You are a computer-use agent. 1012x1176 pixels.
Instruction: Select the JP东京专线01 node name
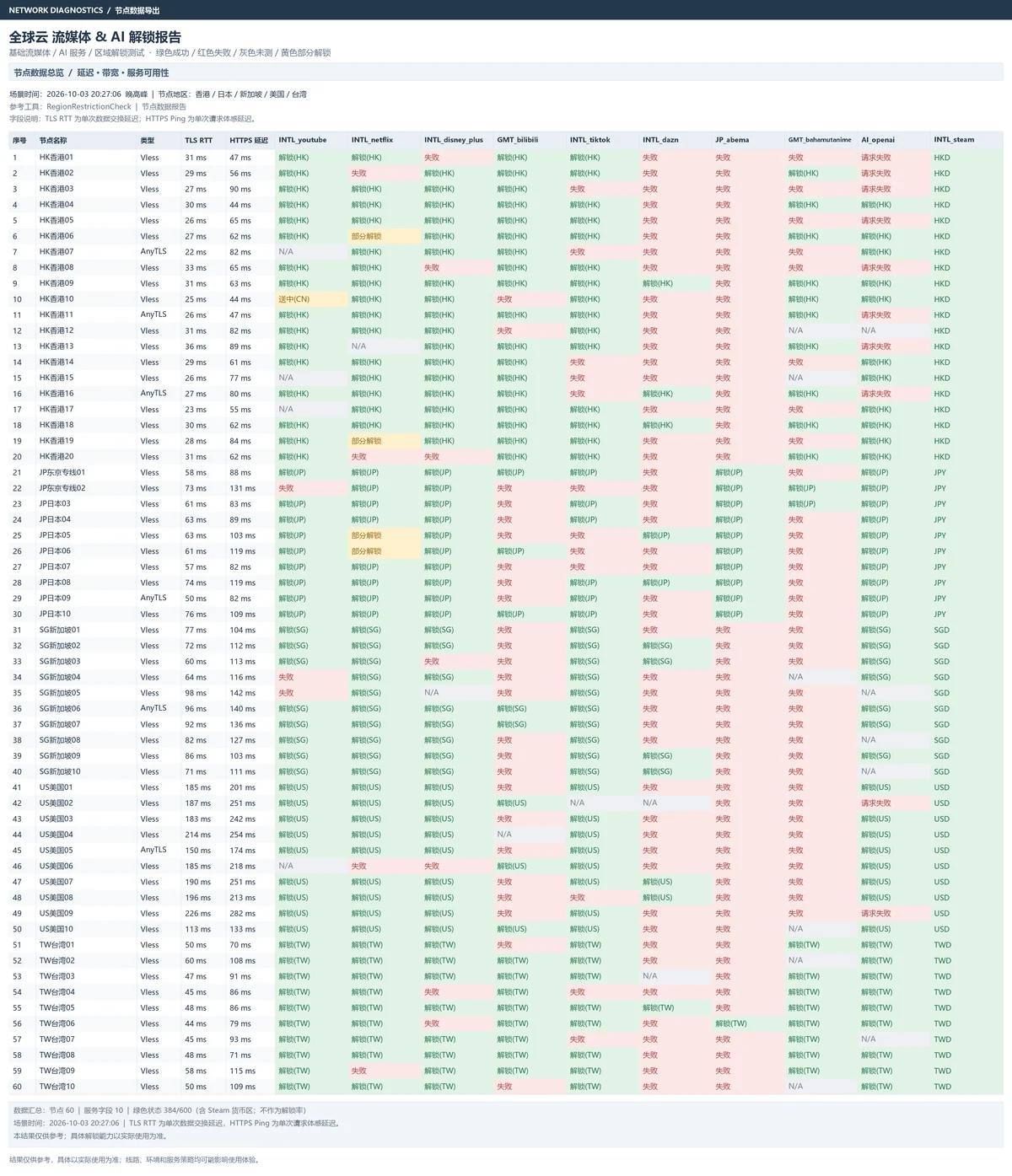tap(62, 473)
